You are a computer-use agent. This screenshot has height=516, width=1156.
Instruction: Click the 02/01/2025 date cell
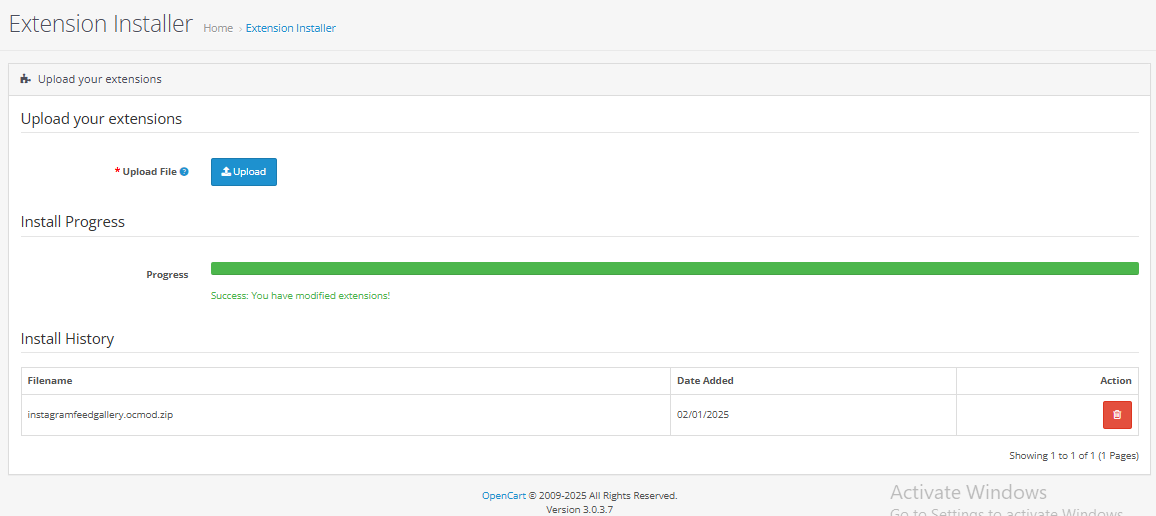coord(703,415)
